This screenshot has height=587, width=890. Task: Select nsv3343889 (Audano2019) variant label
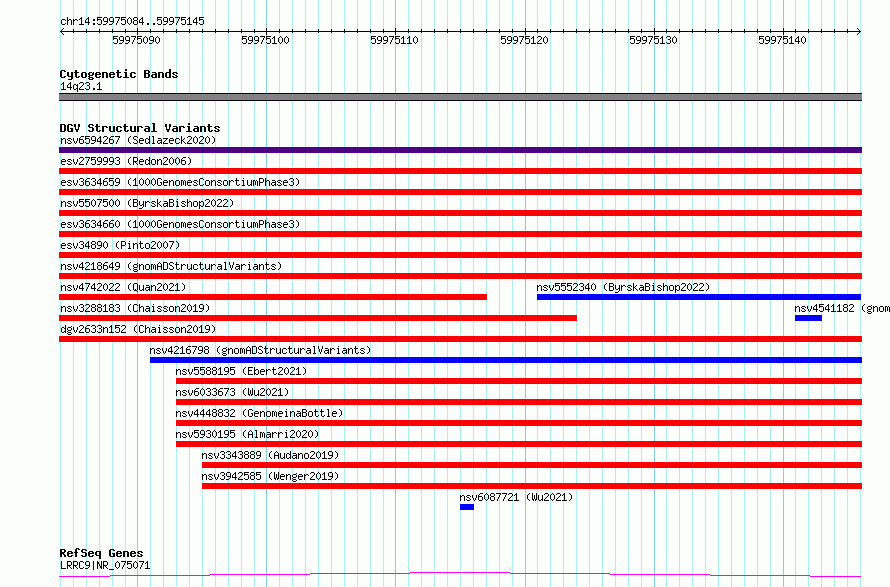[270, 455]
